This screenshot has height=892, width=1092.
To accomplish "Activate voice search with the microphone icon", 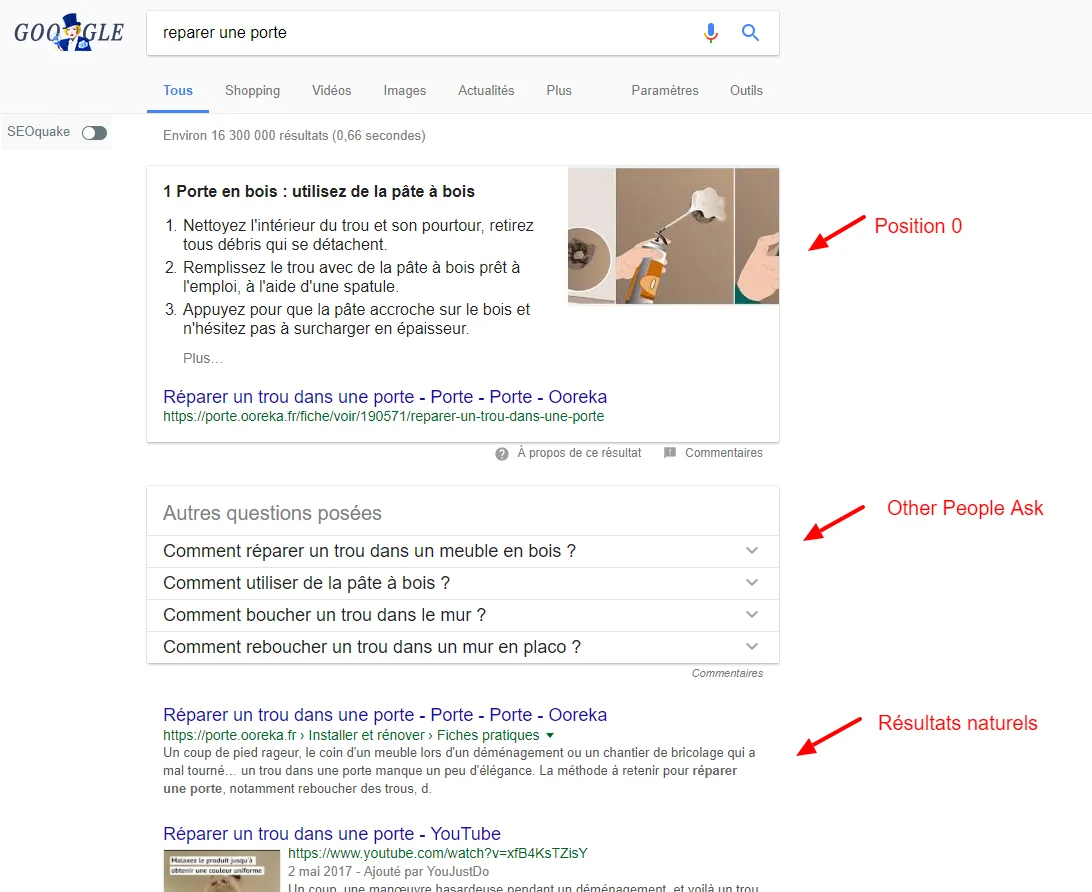I will (711, 32).
